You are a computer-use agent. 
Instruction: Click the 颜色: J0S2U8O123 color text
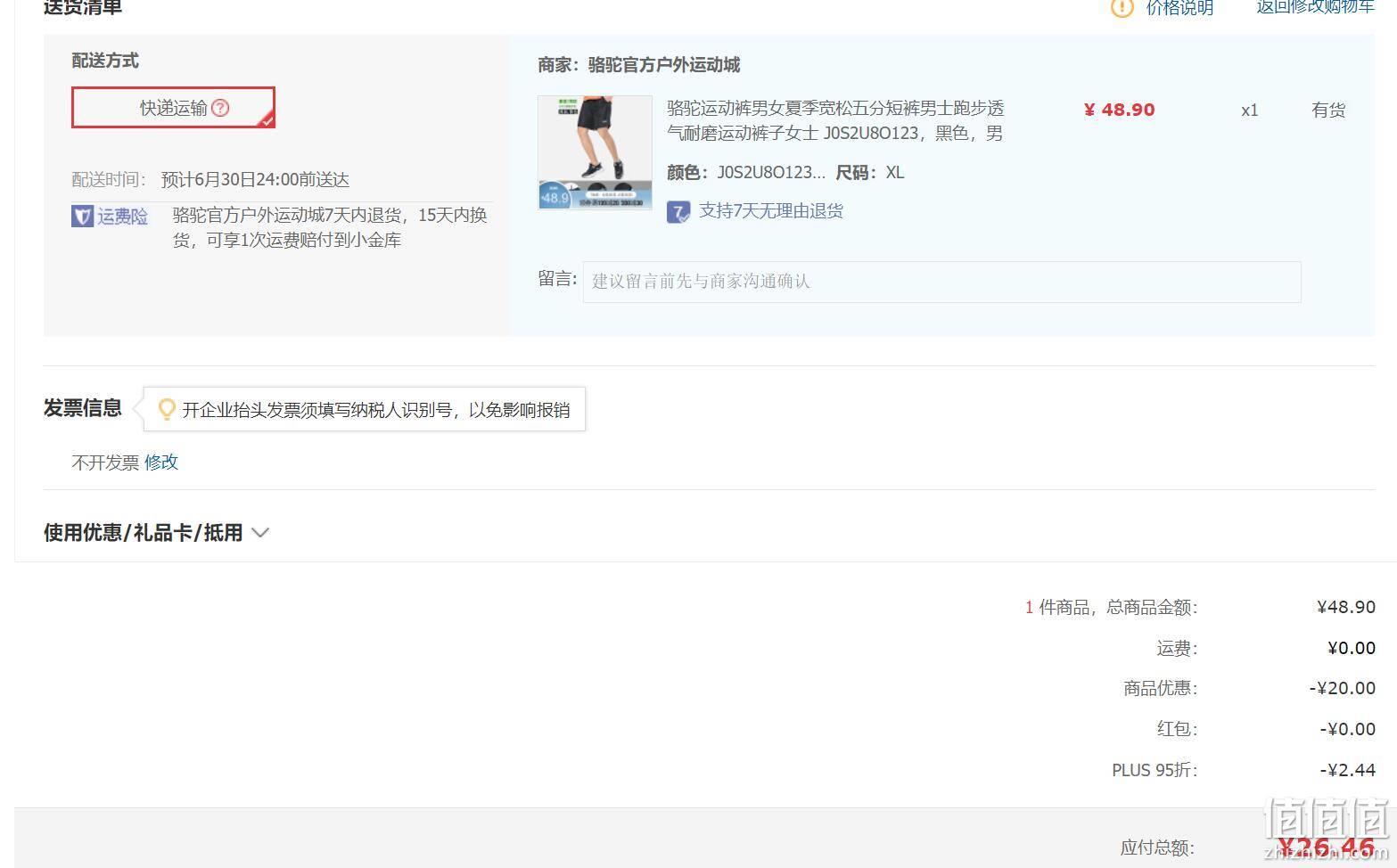click(x=746, y=173)
